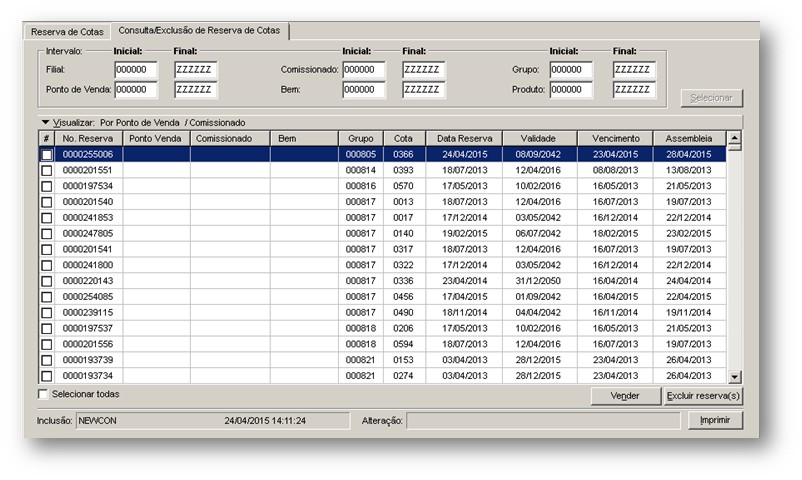
Task: Check the box for reserva 0000255006
Action: [x=47, y=155]
